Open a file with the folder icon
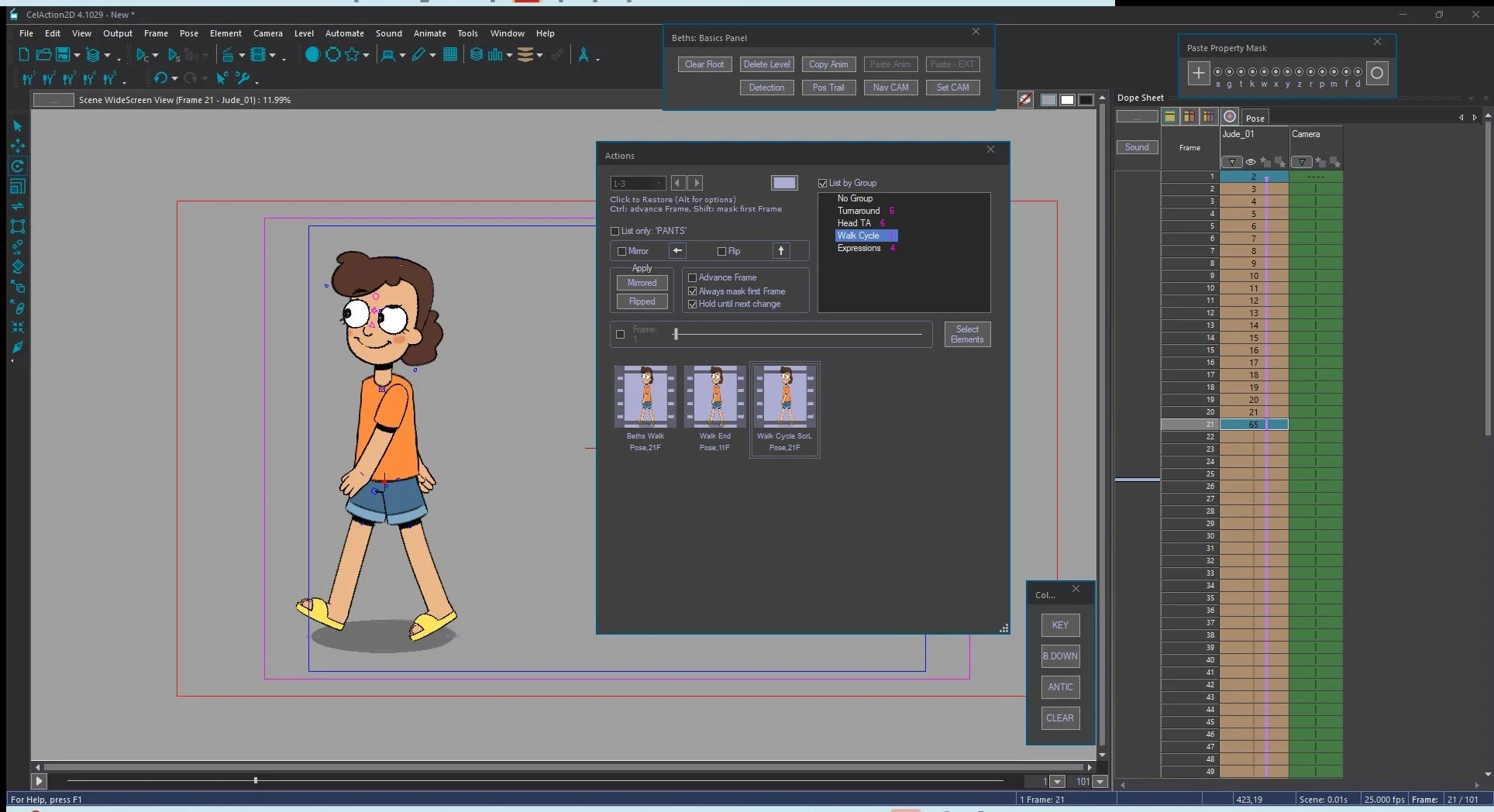This screenshot has height=812, width=1494. pyautogui.click(x=43, y=55)
